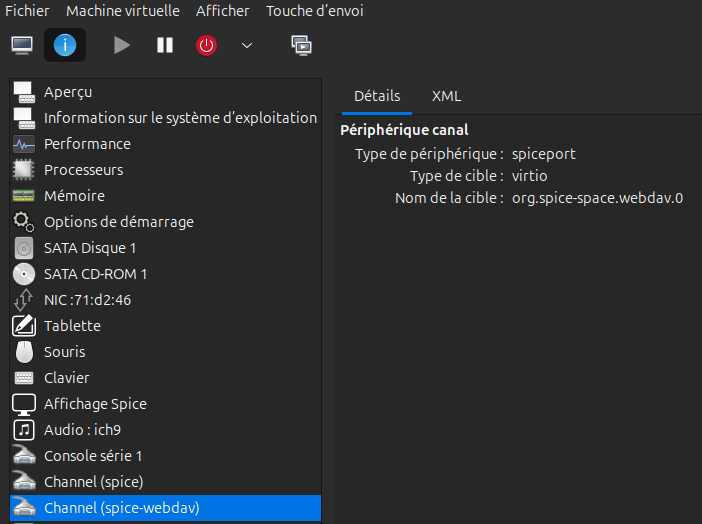Click the red power shutdown button
702x524 pixels.
206,45
